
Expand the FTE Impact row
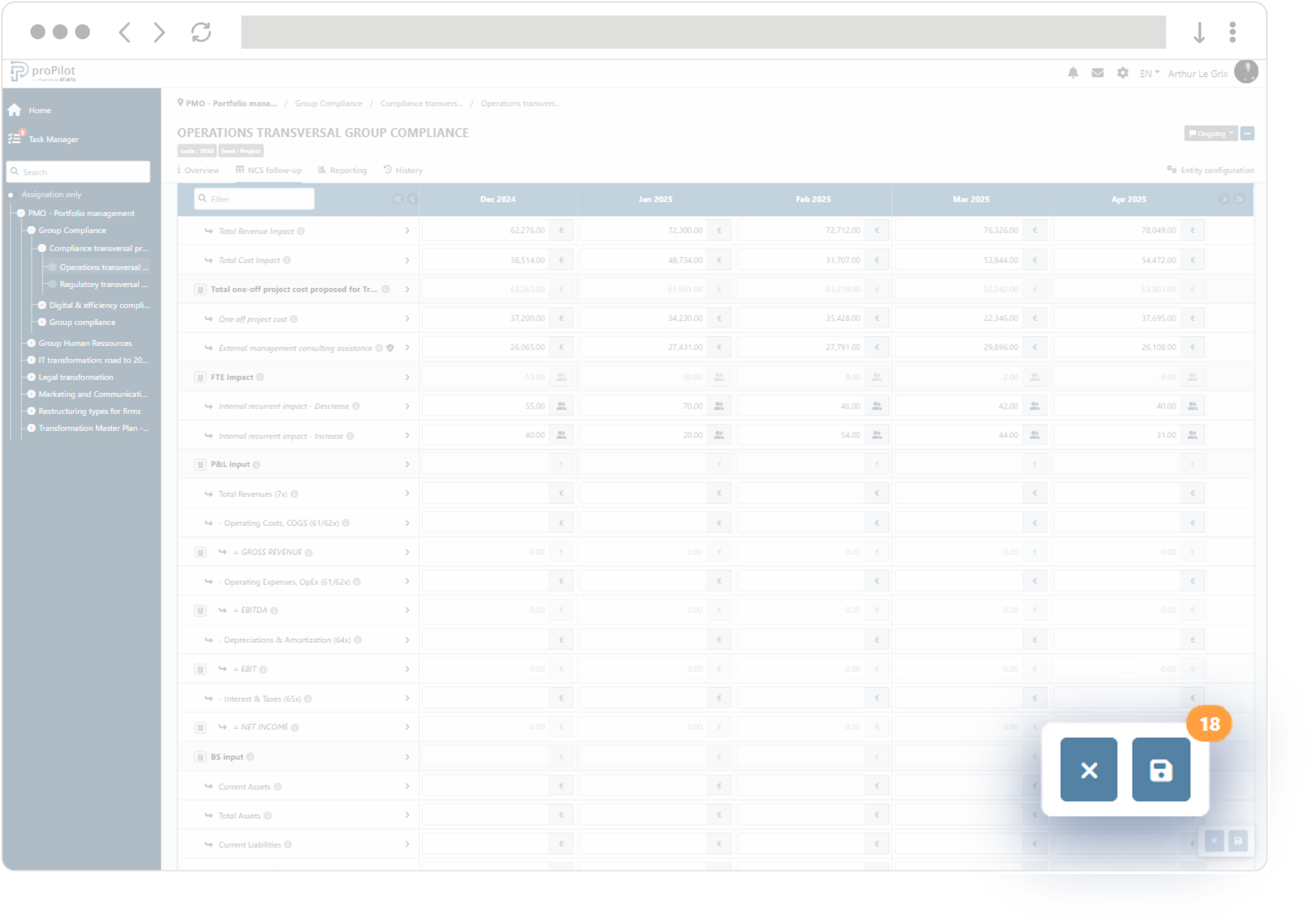[406, 378]
